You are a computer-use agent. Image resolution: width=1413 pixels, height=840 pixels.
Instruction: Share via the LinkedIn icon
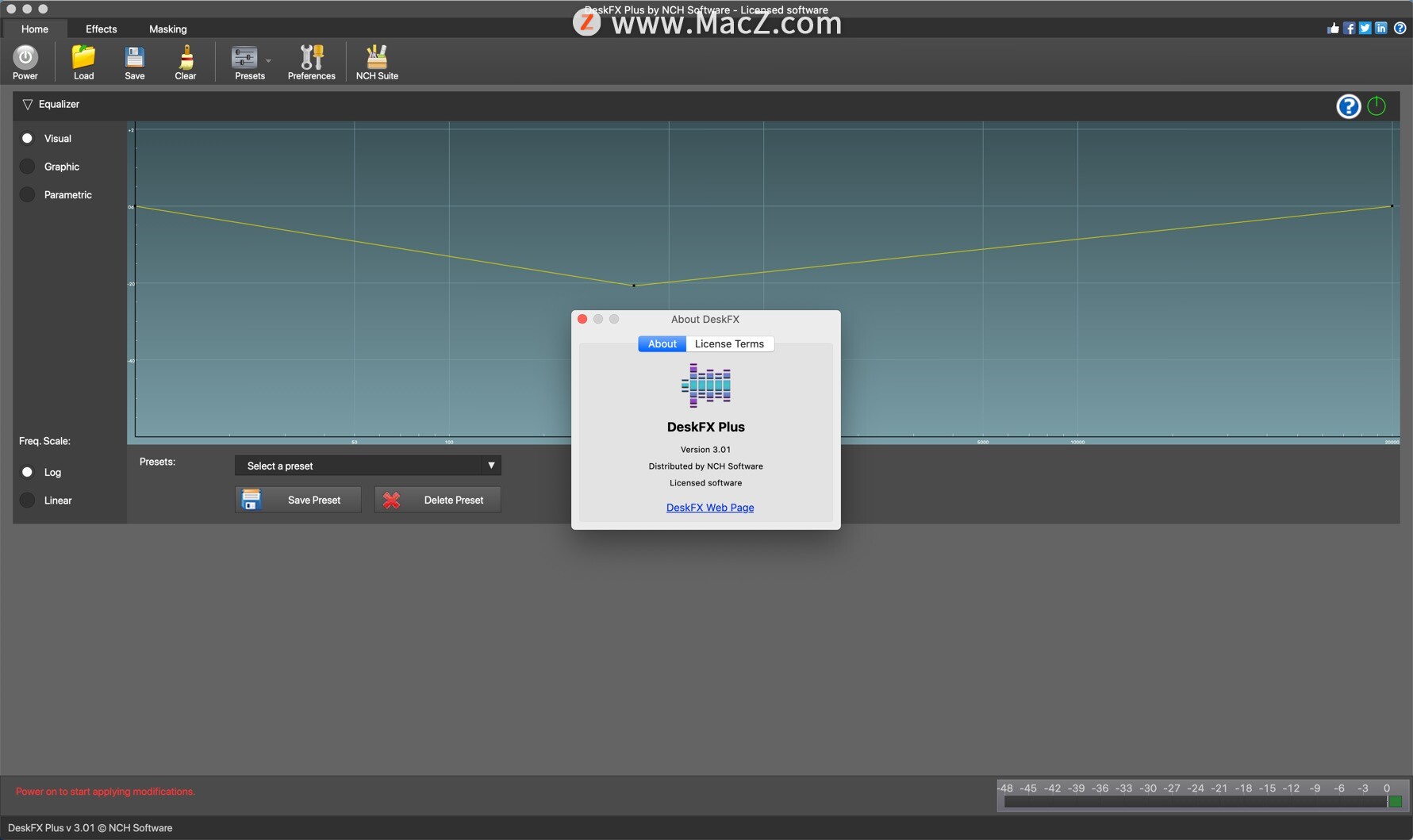1381,29
